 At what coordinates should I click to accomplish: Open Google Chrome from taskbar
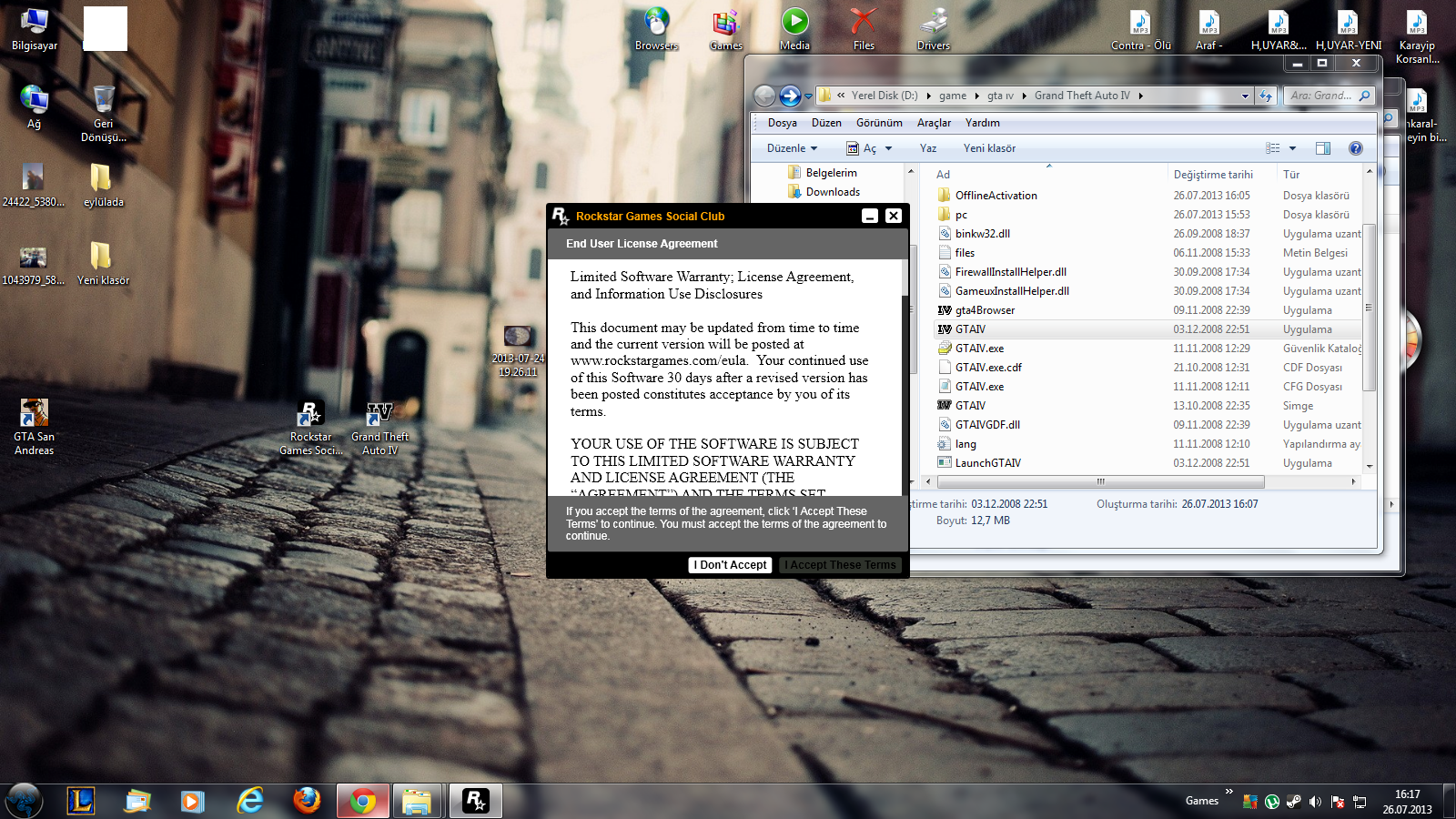coord(362,801)
